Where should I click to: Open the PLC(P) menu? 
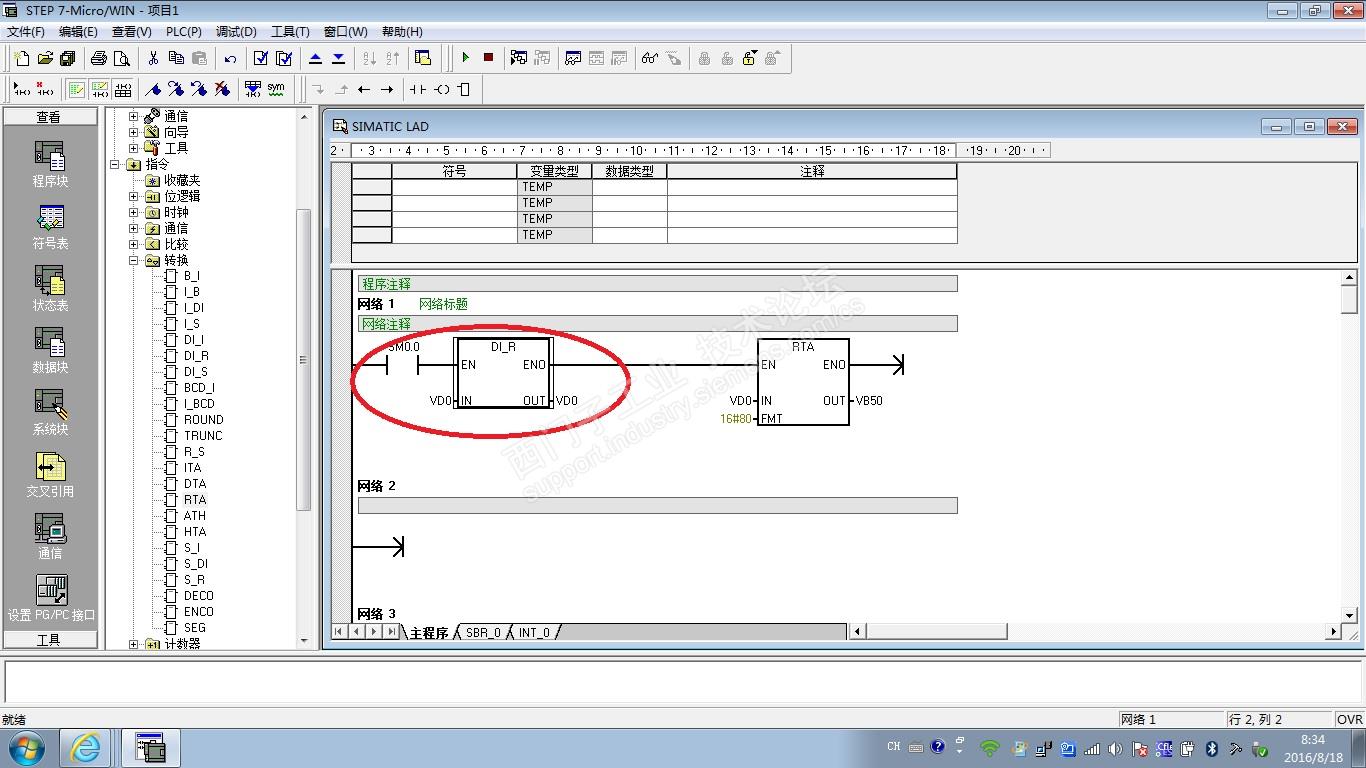click(184, 32)
